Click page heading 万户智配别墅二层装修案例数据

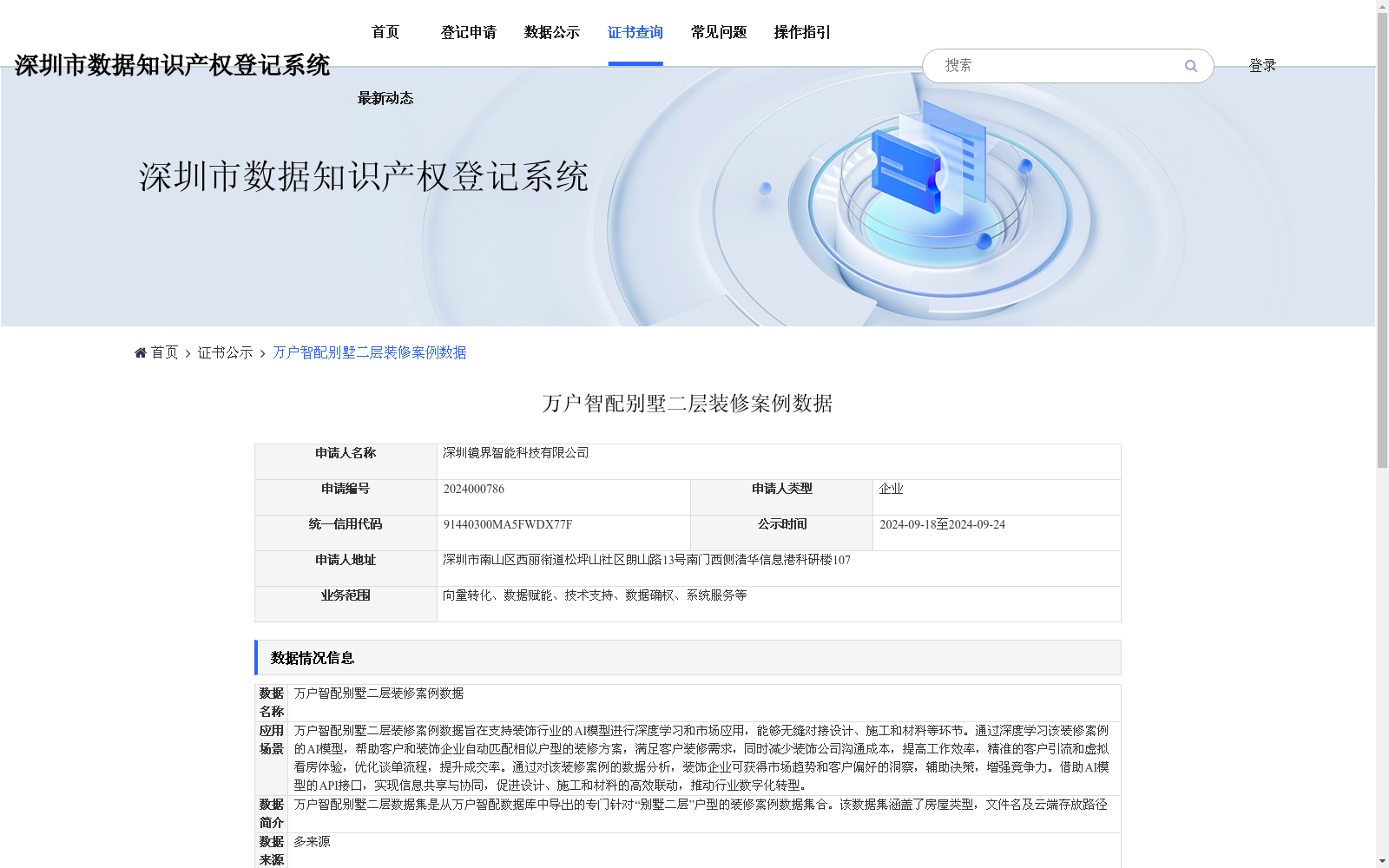[x=688, y=404]
